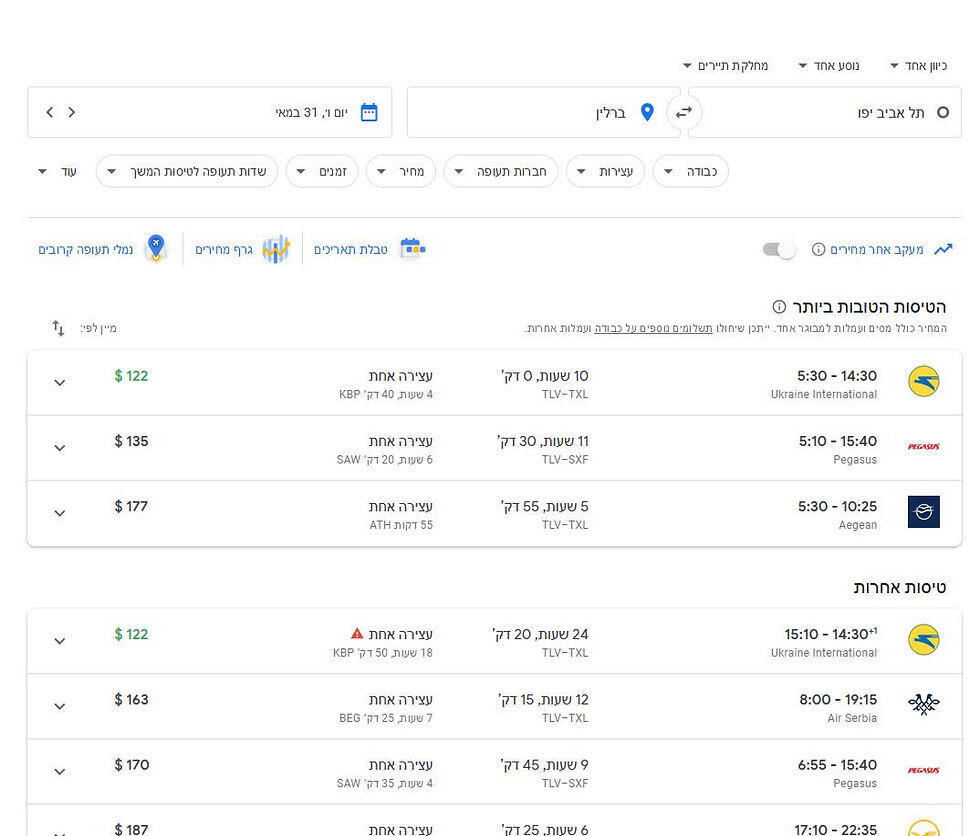Image resolution: width=980 pixels, height=836 pixels.
Task: Open the מחלקת תיירים cabin class dropdown
Action: [732, 64]
